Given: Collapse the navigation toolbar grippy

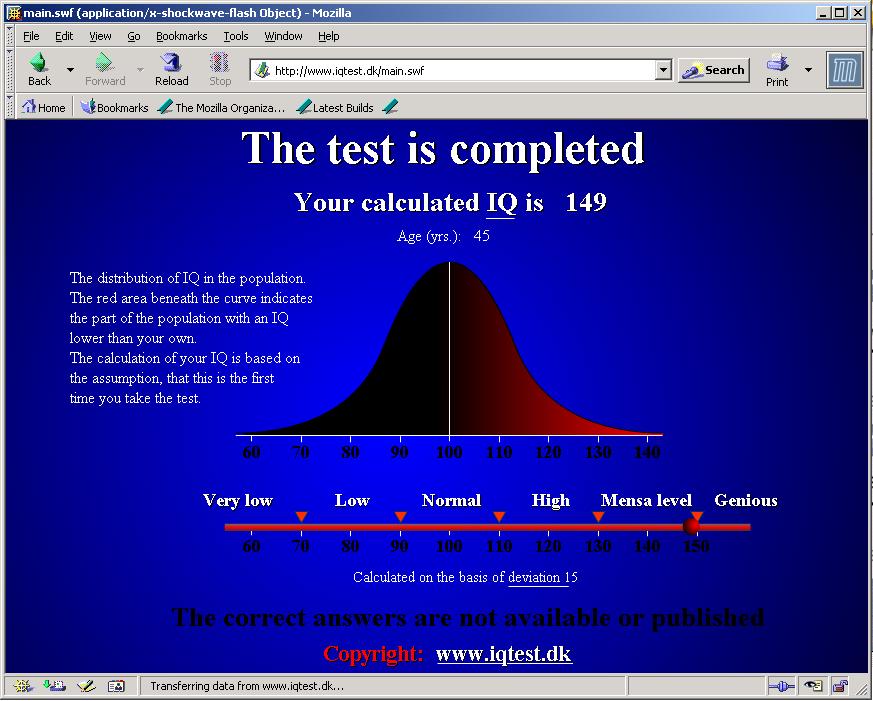Looking at the screenshot, I should pos(9,70).
